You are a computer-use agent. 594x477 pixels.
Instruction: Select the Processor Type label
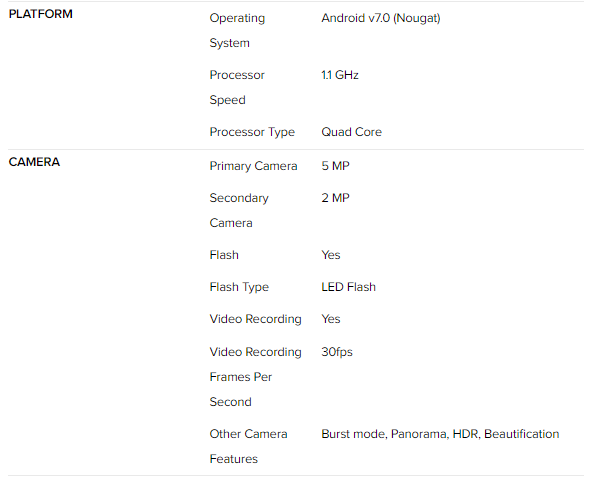[x=252, y=132]
